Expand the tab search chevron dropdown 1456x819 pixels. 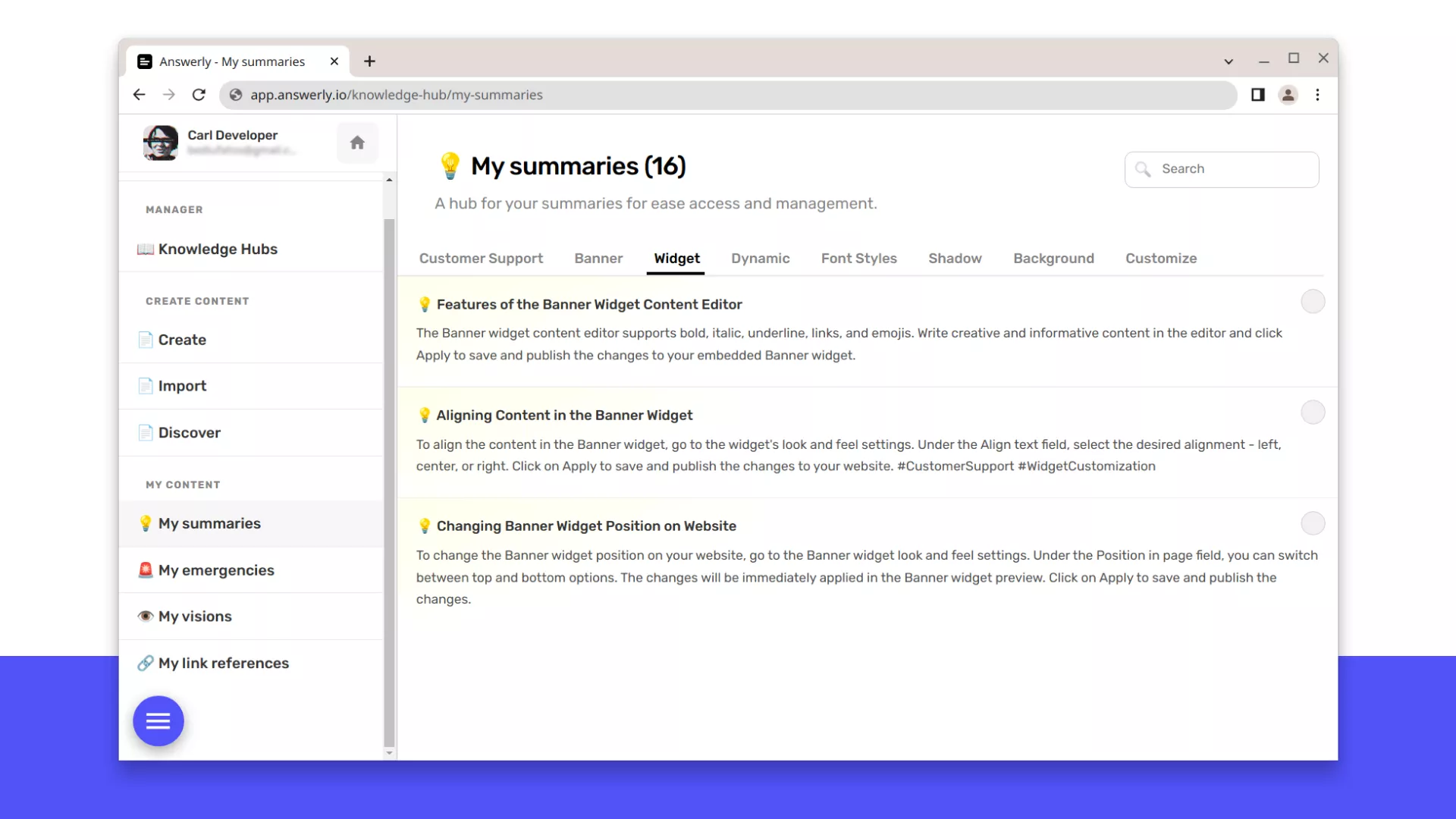point(1228,61)
